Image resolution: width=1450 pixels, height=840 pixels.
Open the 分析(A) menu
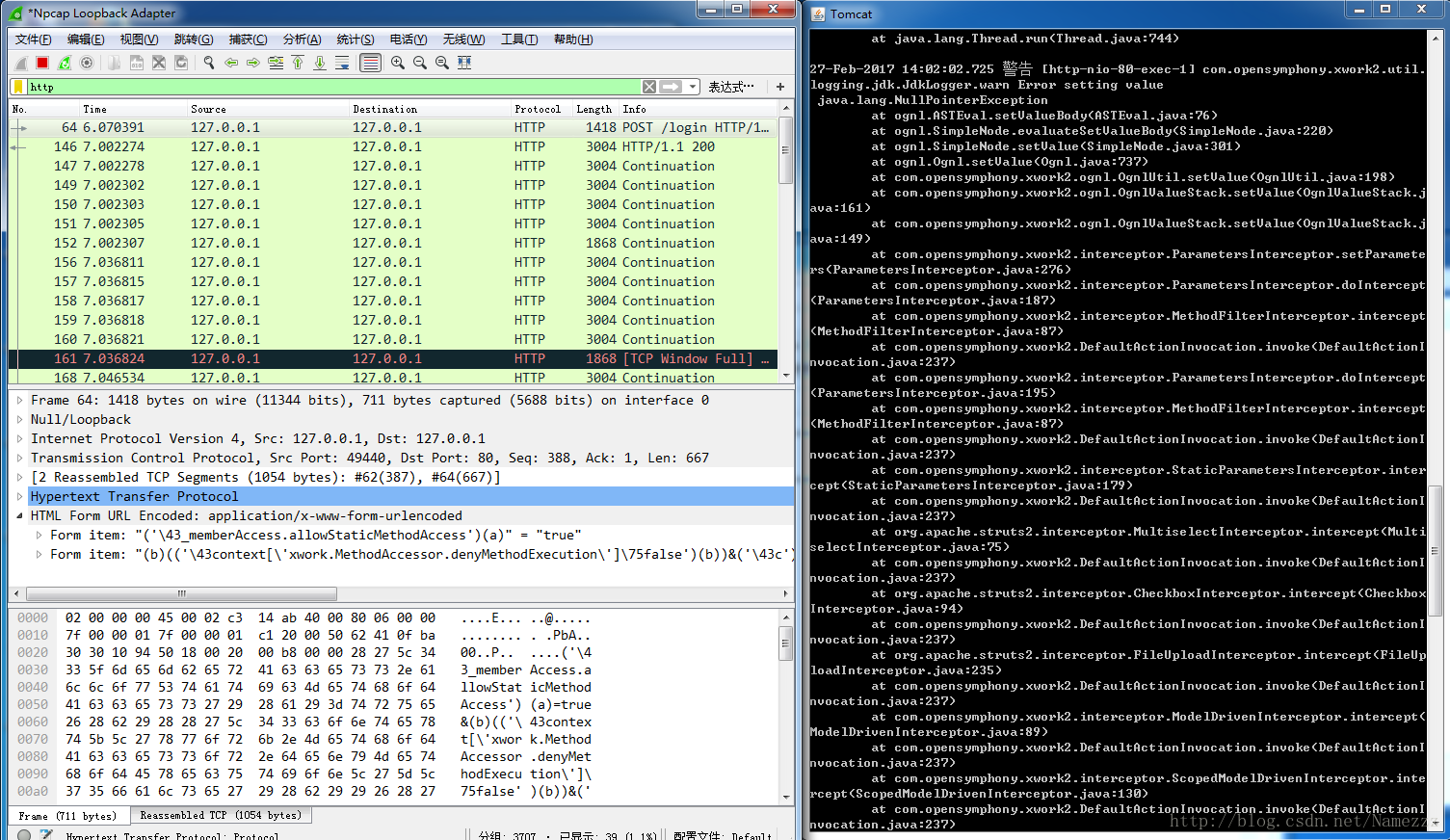[302, 39]
